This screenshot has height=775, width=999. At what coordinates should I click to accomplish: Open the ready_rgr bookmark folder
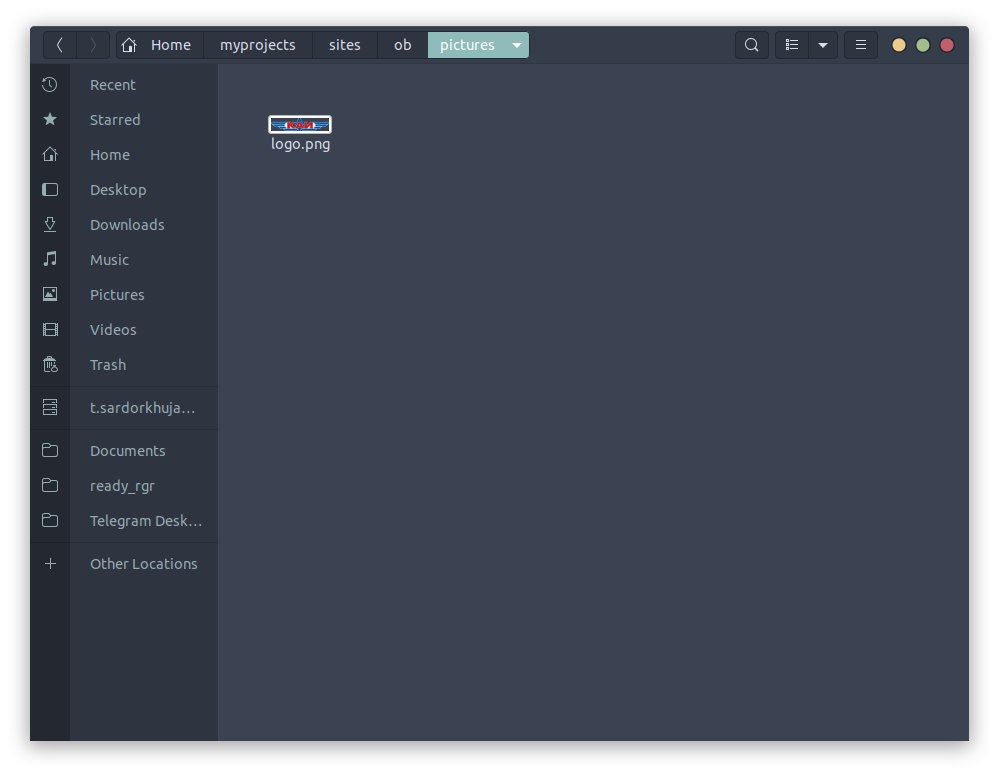tap(122, 486)
